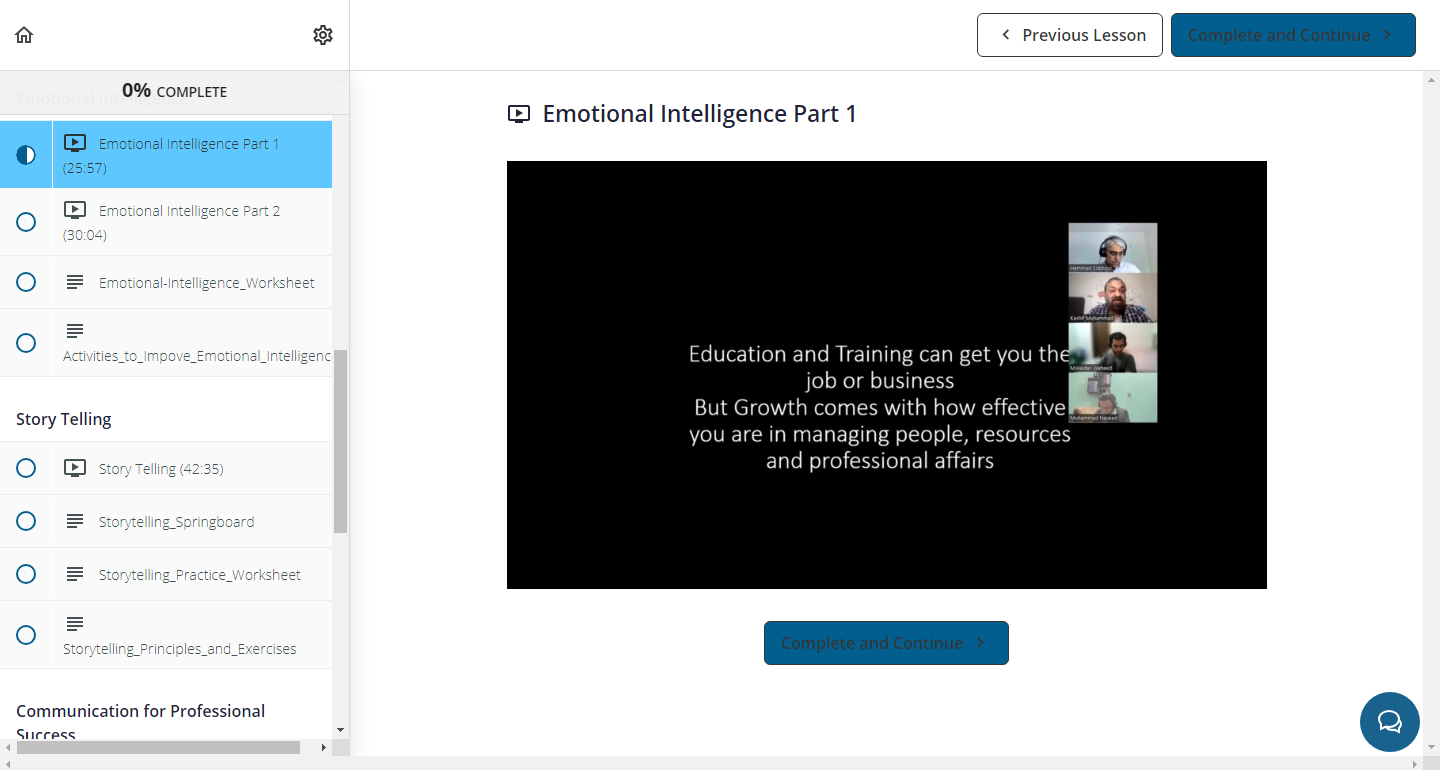This screenshot has height=770, width=1440.
Task: Open the chat support bubble
Action: coord(1390,722)
